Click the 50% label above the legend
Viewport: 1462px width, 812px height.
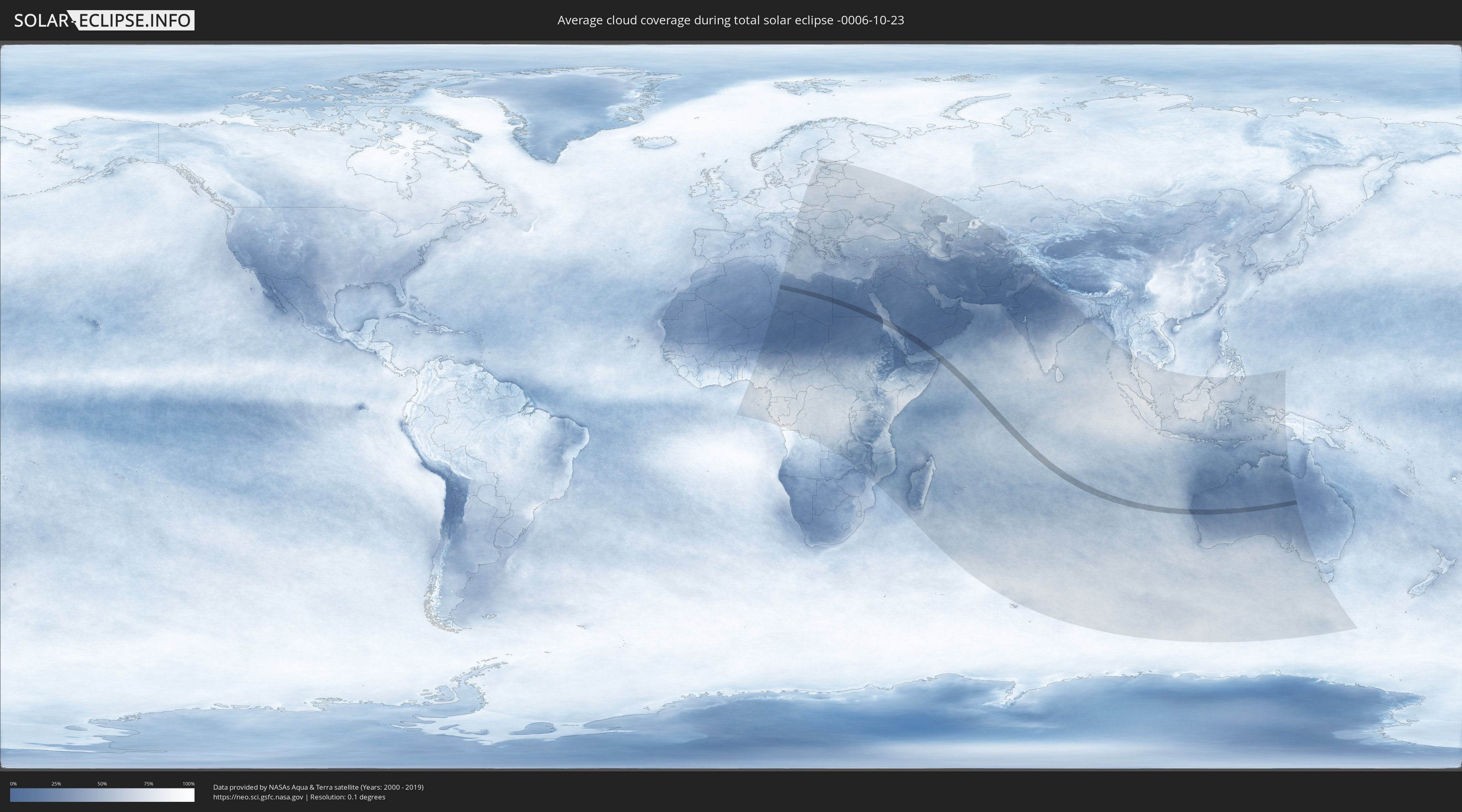pyautogui.click(x=102, y=784)
